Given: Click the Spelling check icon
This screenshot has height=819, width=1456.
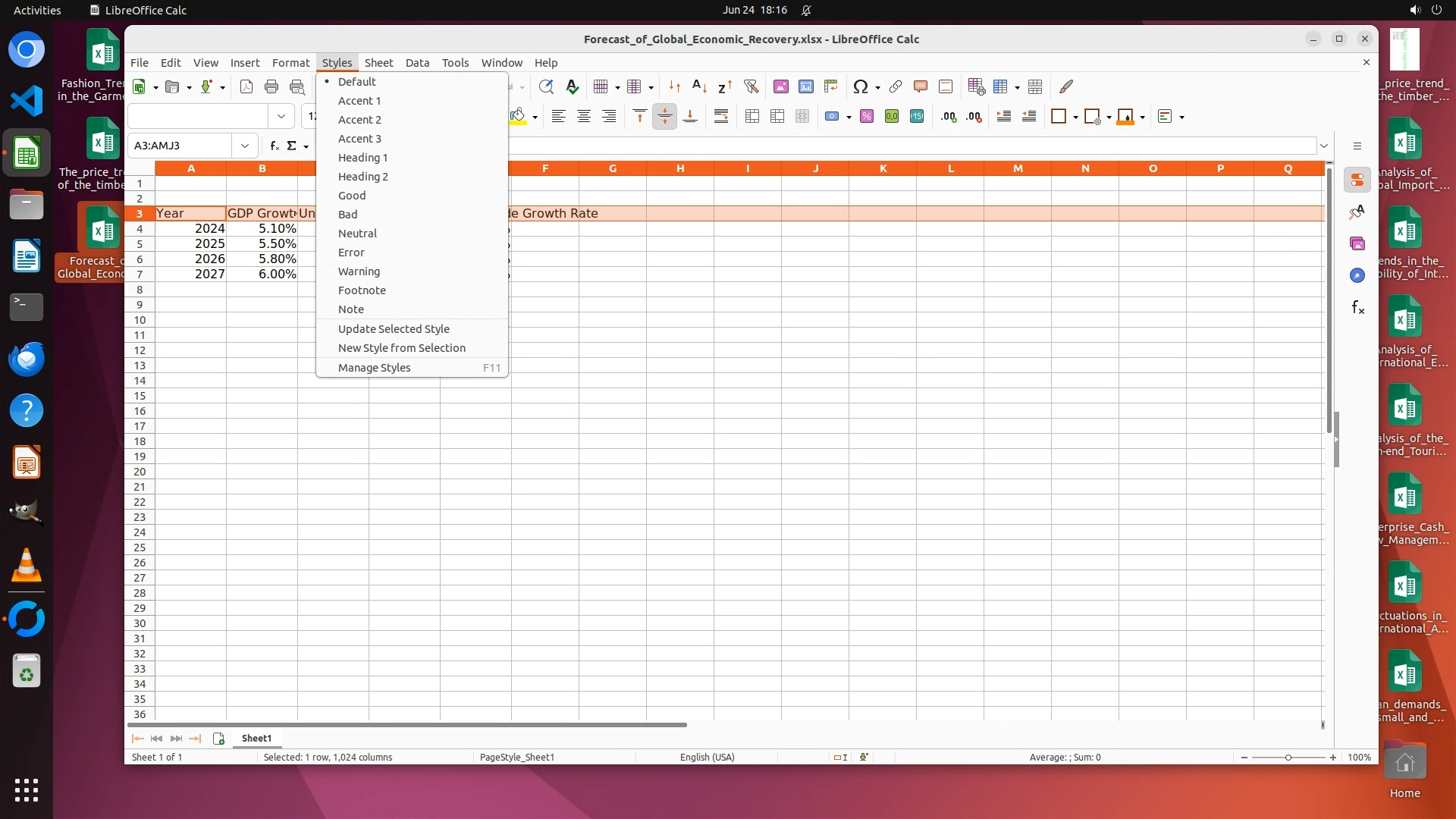Looking at the screenshot, I should point(573,86).
